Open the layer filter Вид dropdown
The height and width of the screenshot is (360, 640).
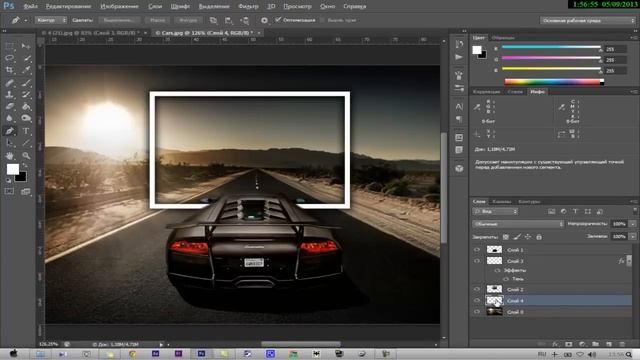[x=495, y=211]
